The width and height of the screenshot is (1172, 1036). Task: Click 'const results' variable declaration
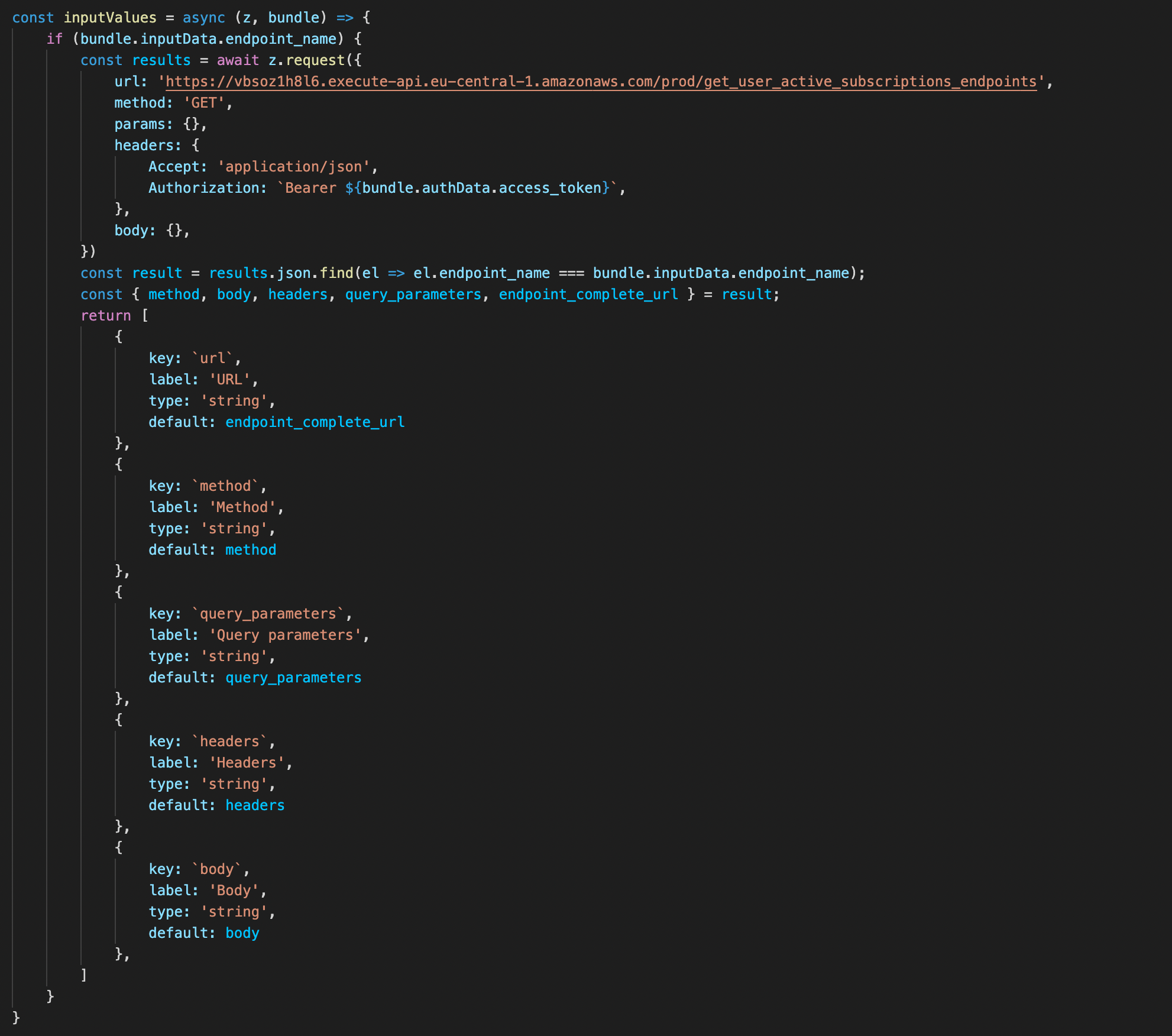[x=135, y=60]
